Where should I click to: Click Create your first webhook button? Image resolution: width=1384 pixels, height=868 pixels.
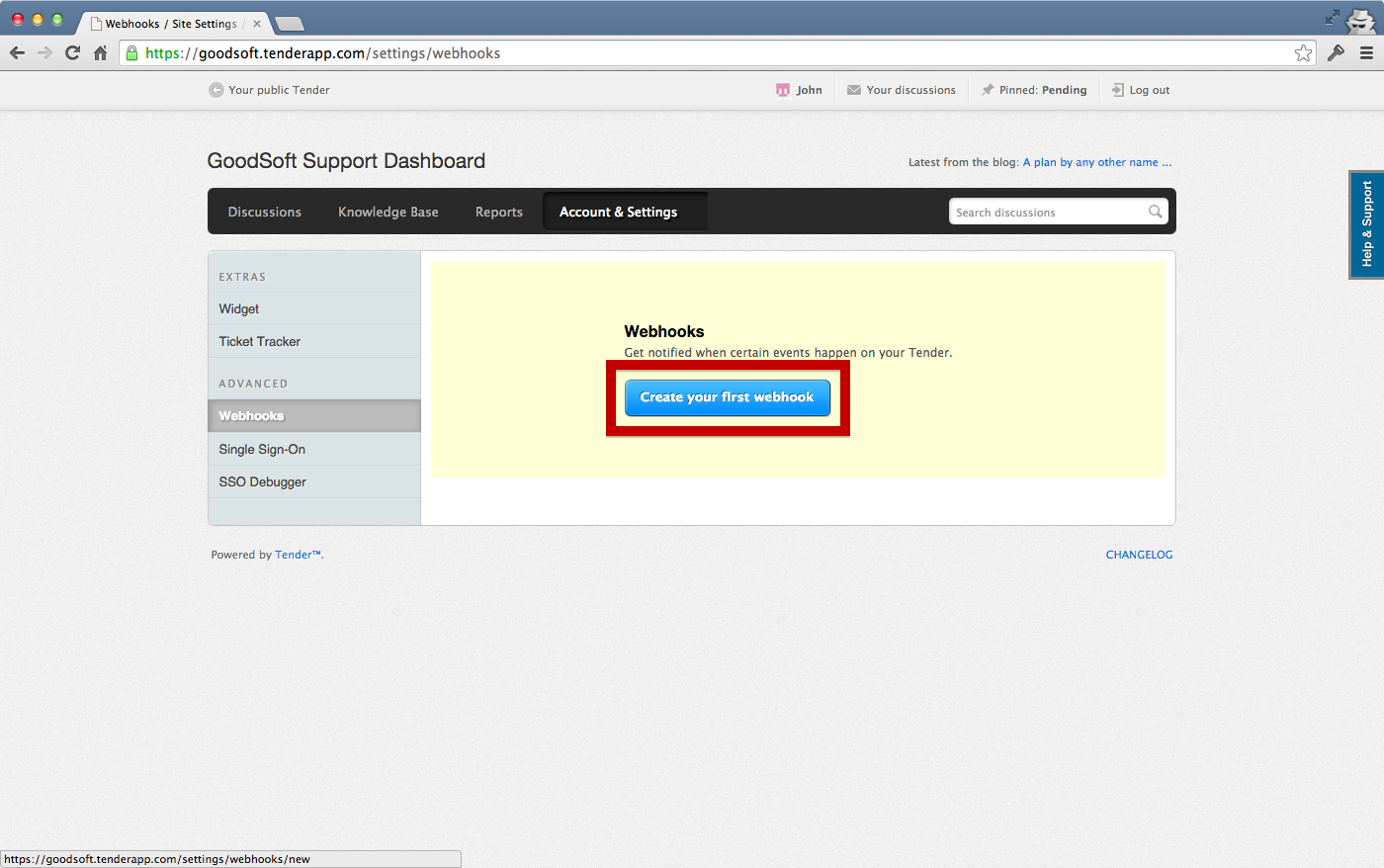pyautogui.click(x=728, y=397)
